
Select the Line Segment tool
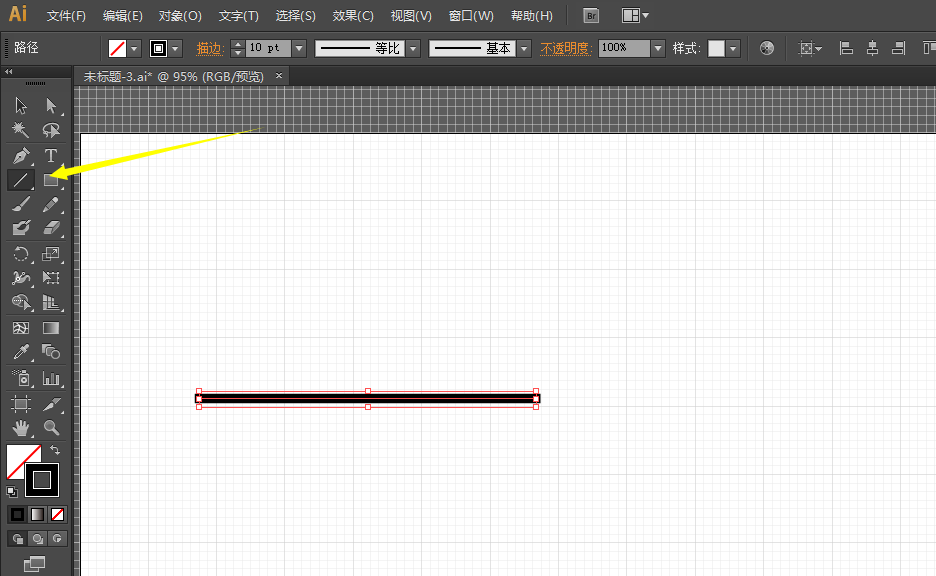point(21,180)
